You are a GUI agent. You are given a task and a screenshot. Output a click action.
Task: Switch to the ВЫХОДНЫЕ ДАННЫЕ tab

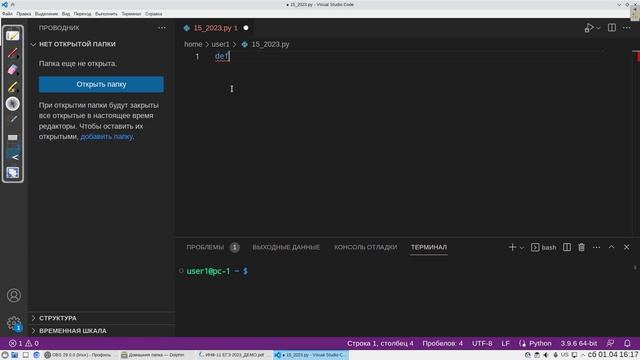click(x=286, y=247)
